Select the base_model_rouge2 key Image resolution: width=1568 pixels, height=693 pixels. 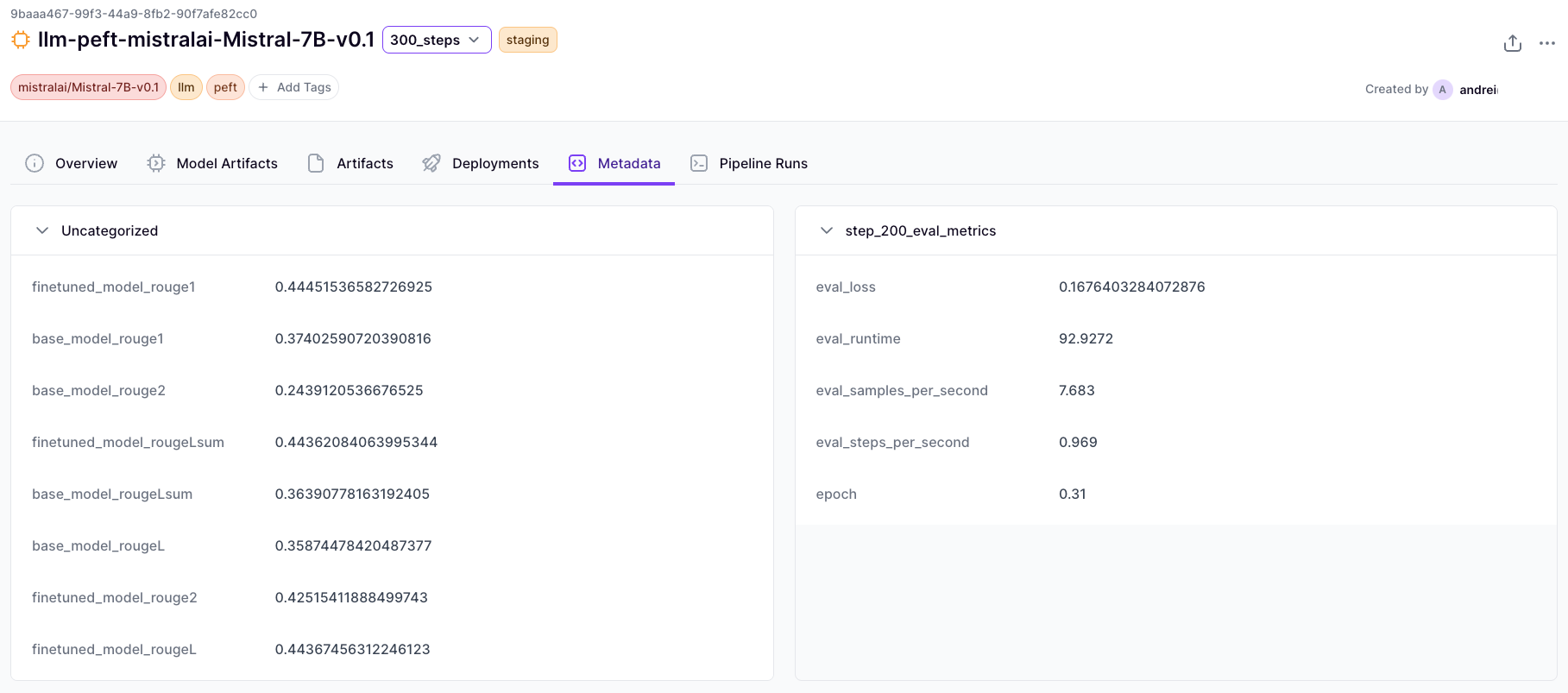point(98,390)
